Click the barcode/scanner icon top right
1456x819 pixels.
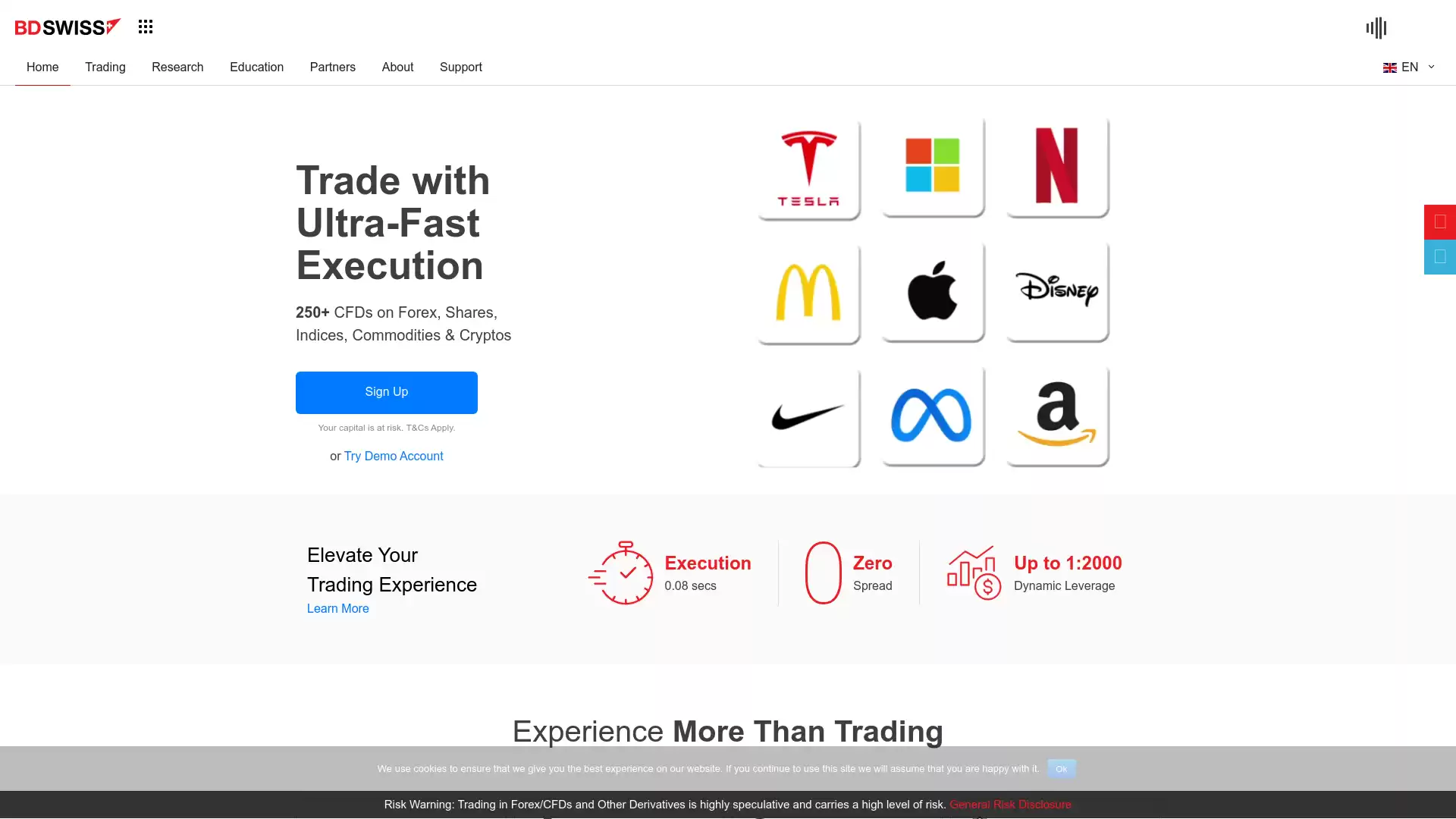(1376, 28)
